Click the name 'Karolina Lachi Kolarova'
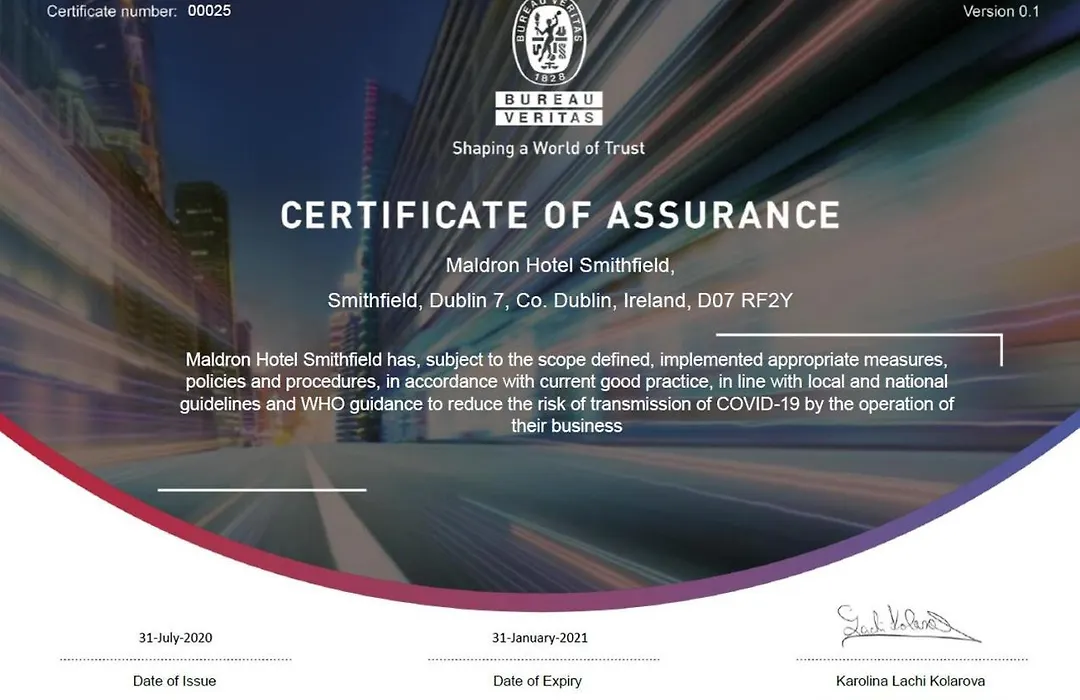Viewport: 1080px width, 700px height. point(910,681)
